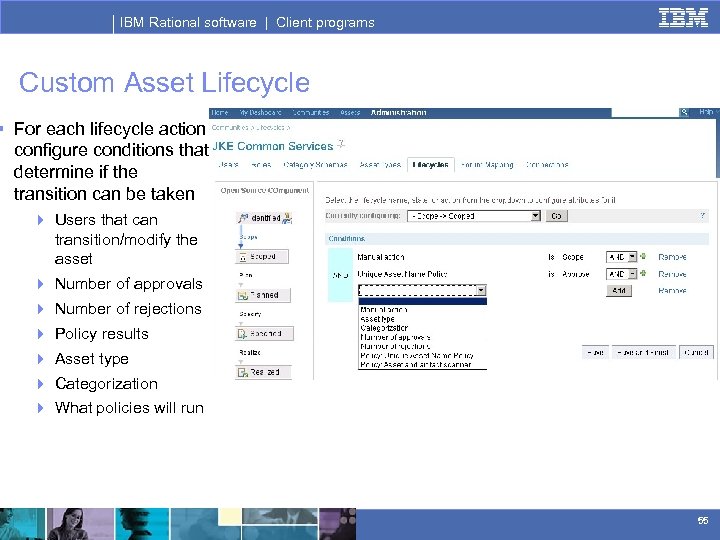
Task: Select Number of rejections in the dropdown list
Action: click(422, 347)
